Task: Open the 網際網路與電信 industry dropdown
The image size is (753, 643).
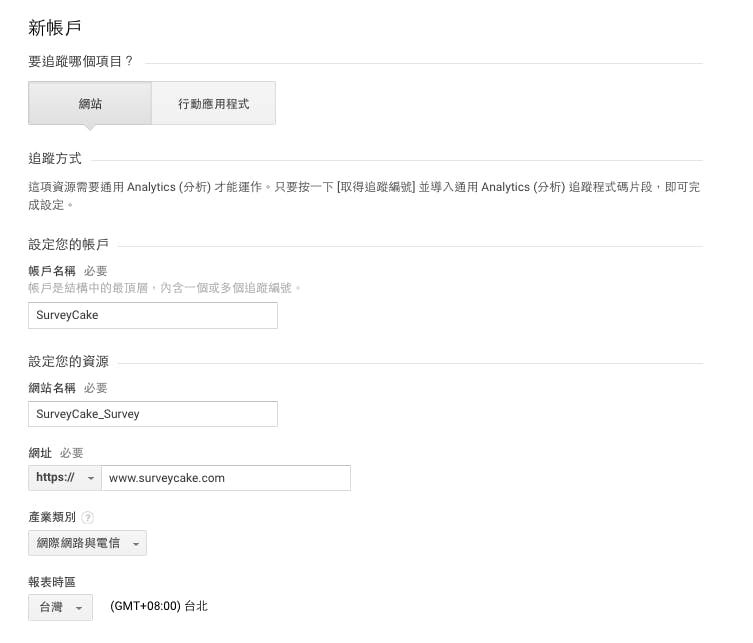Action: click(x=87, y=543)
